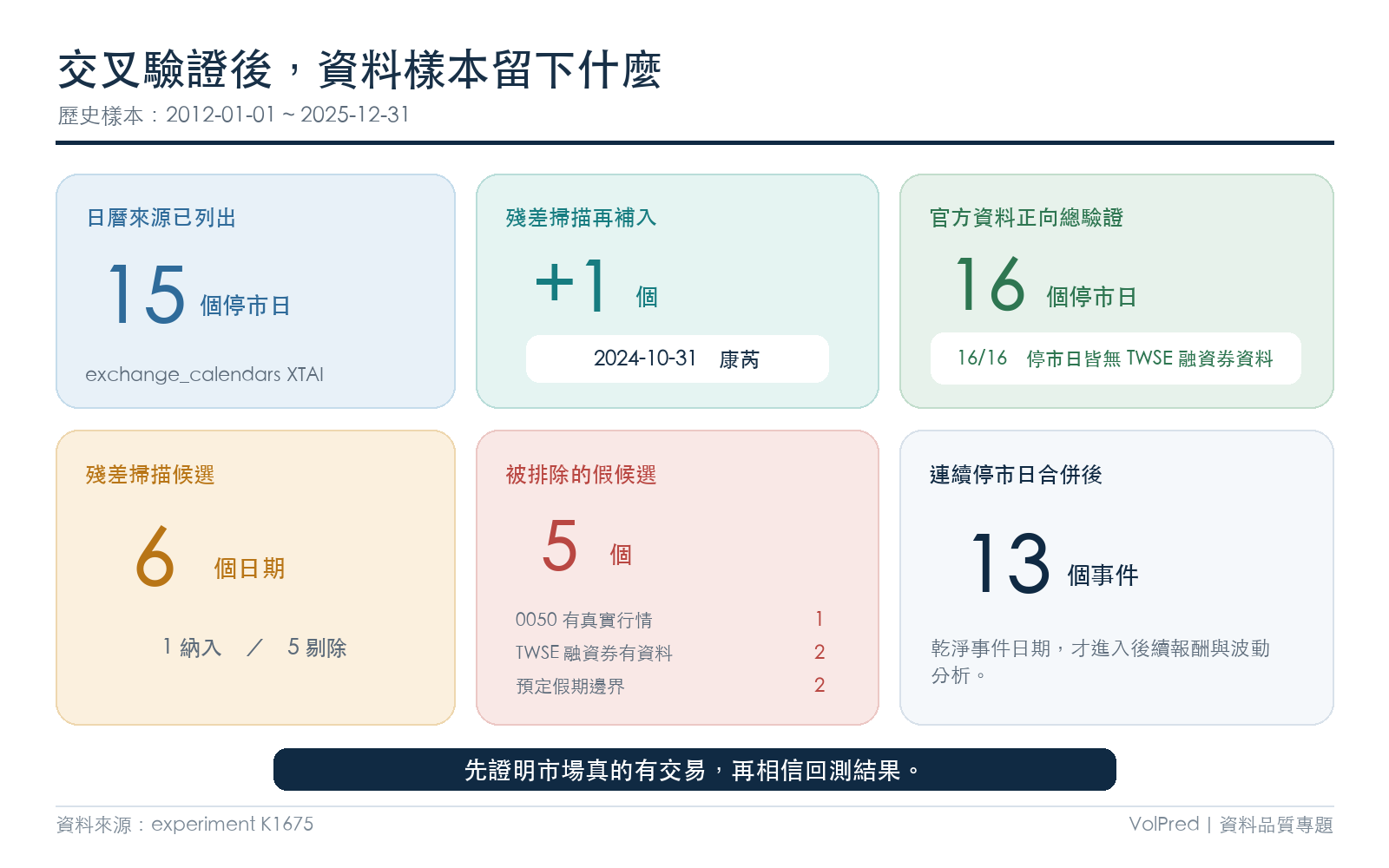Click the big number 16
This screenshot has width=1389, height=868.
coord(991,285)
